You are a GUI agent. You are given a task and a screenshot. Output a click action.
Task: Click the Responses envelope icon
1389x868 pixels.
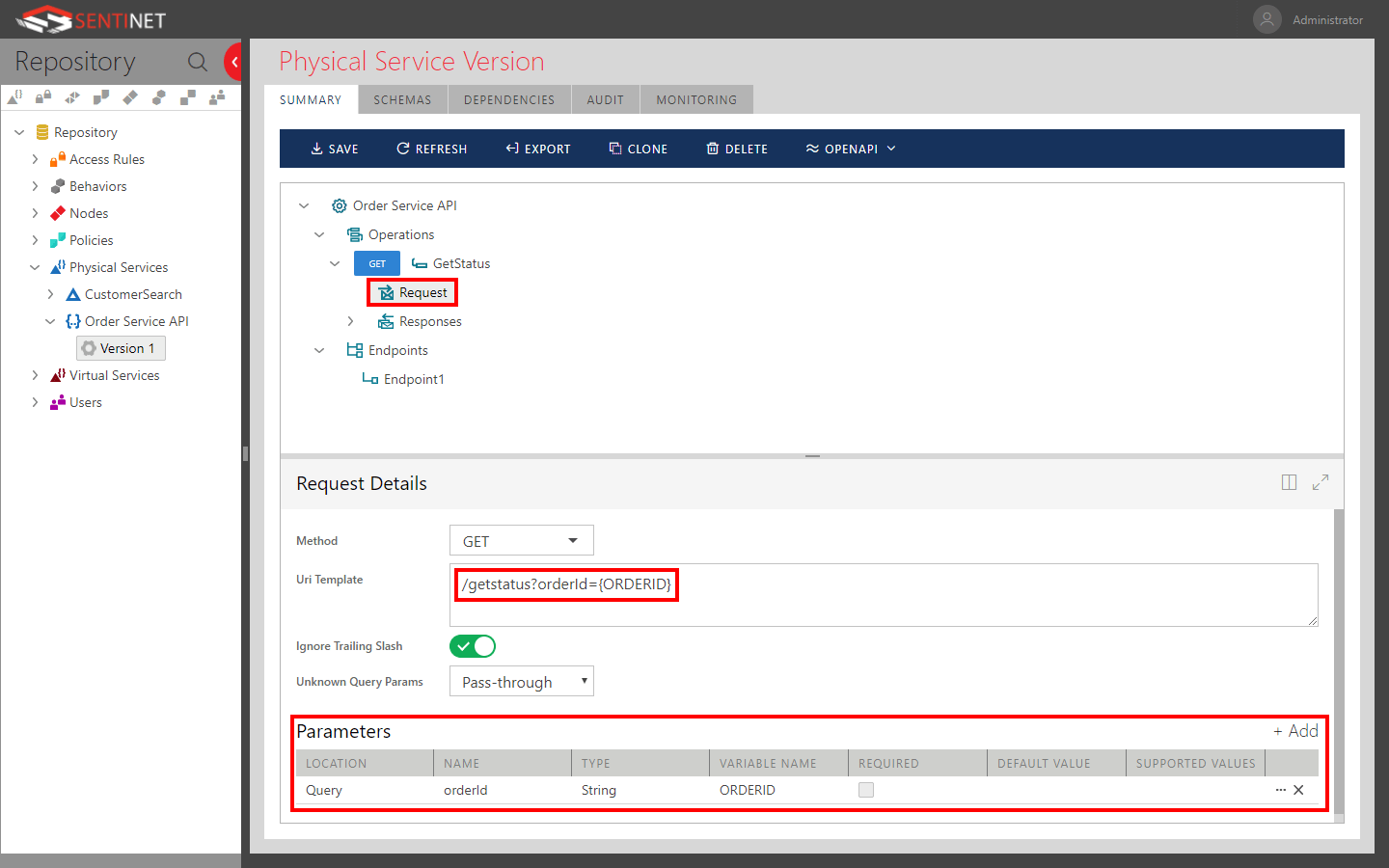(386, 321)
